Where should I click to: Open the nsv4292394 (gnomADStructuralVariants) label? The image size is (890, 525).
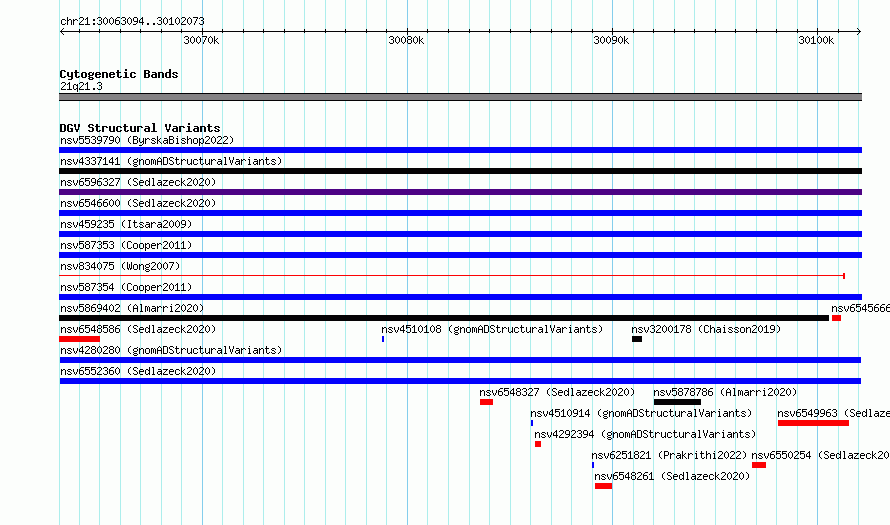(645, 434)
